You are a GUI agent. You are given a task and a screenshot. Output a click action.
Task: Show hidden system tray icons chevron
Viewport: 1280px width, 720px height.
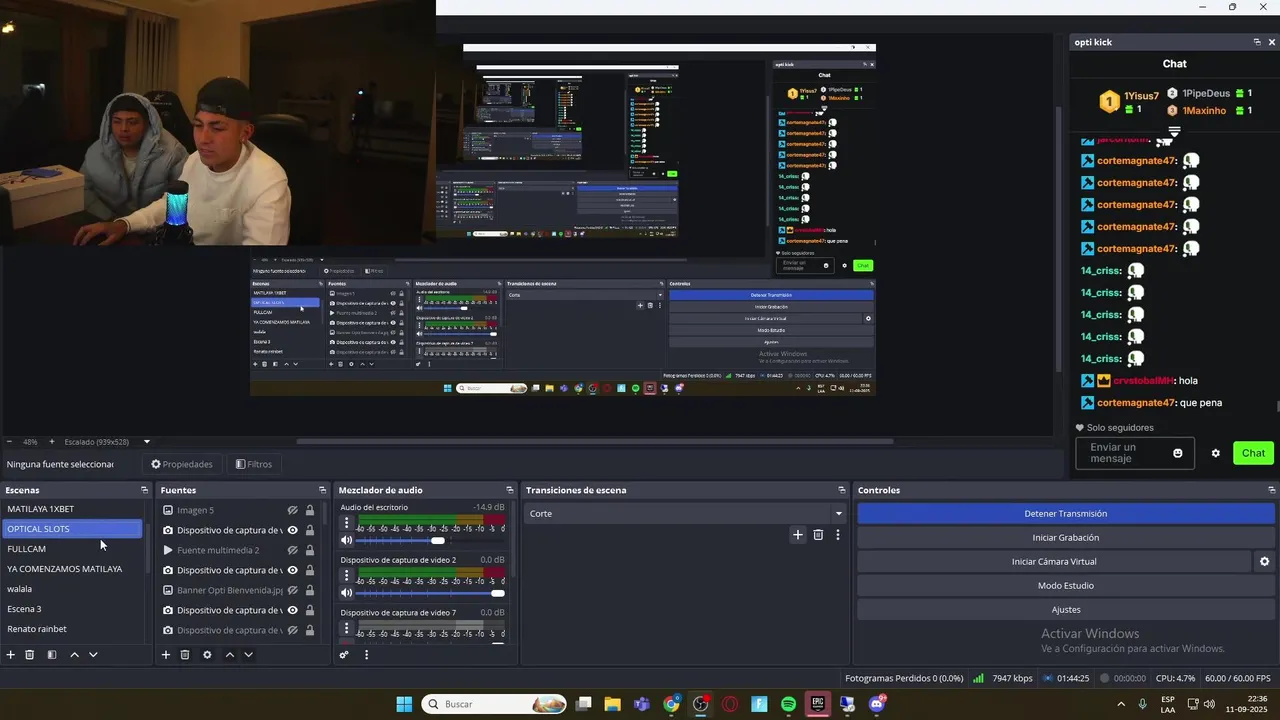pyautogui.click(x=1120, y=704)
